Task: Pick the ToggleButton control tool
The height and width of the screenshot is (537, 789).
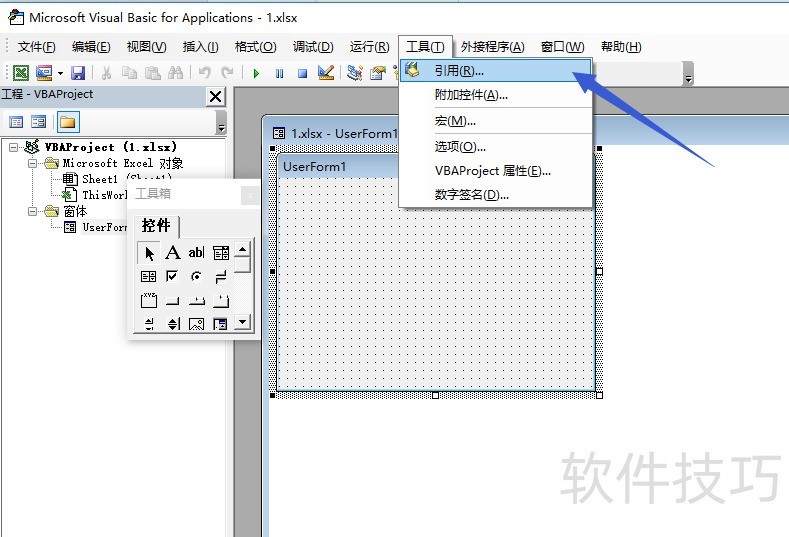Action: (220, 277)
